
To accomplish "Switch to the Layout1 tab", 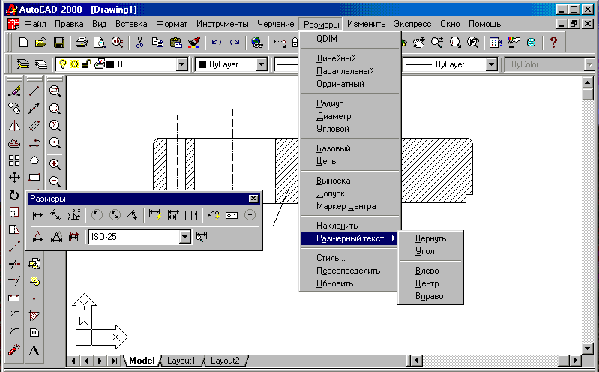I will (x=181, y=361).
